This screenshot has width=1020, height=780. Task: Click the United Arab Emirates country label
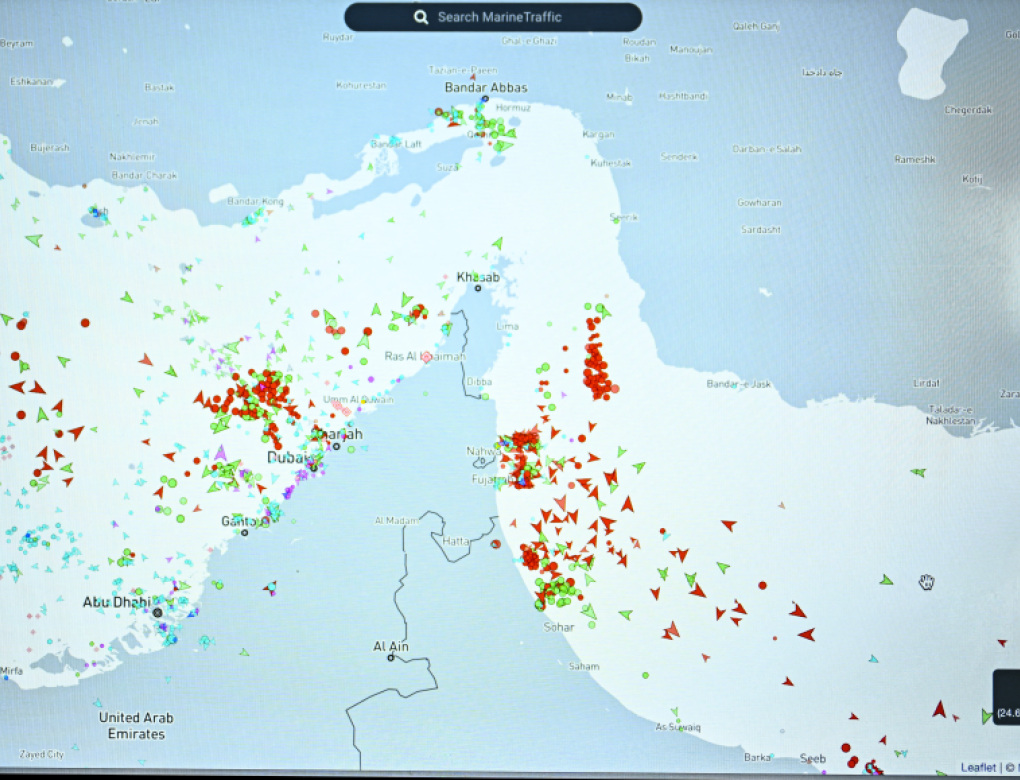(136, 725)
